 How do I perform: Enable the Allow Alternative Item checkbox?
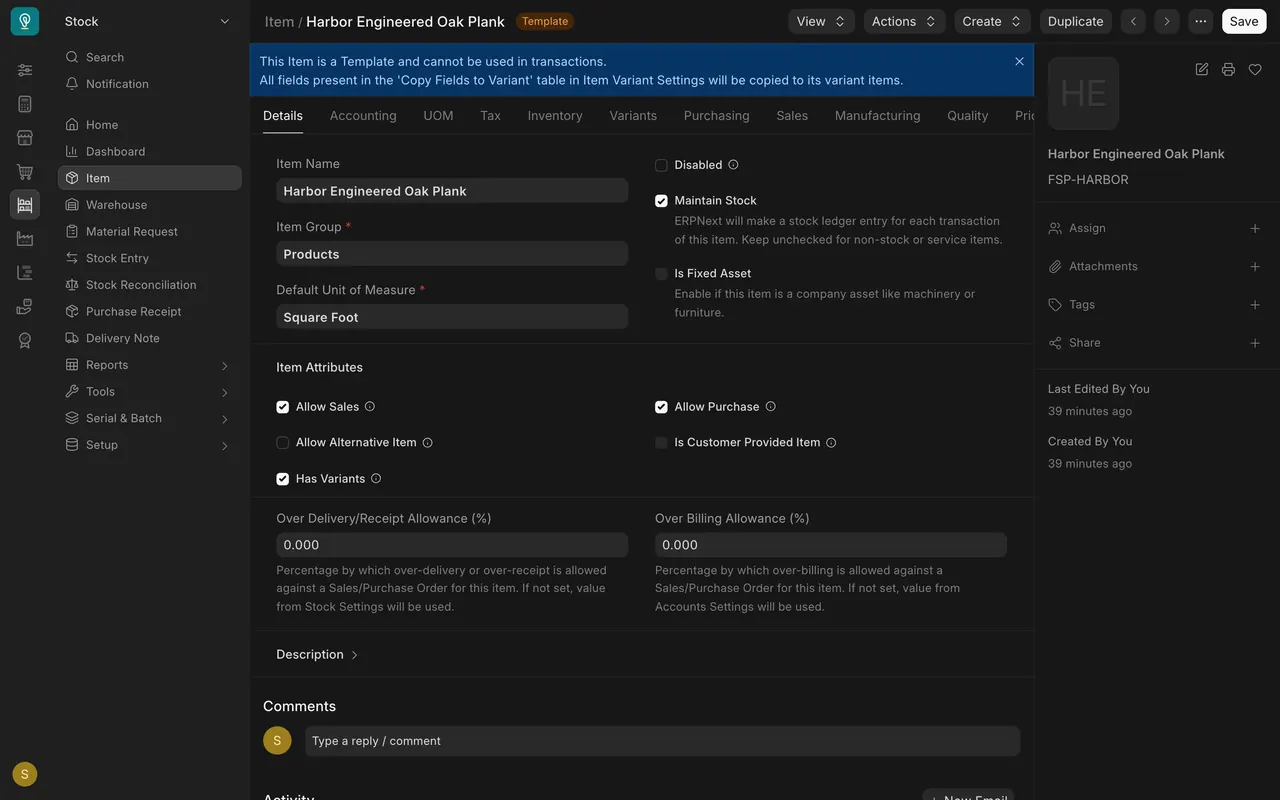[282, 443]
